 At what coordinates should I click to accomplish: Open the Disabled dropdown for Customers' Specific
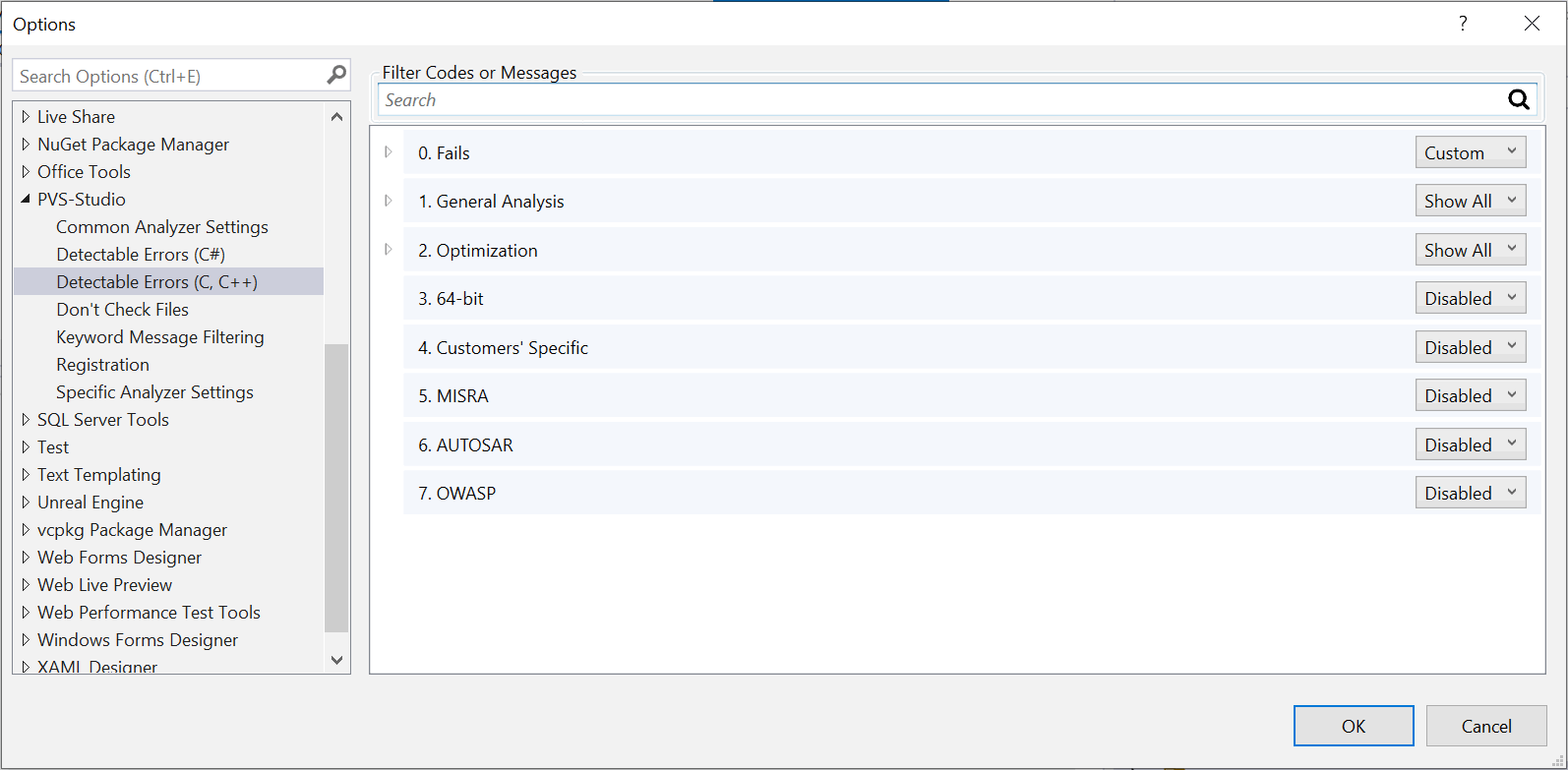click(x=1471, y=347)
